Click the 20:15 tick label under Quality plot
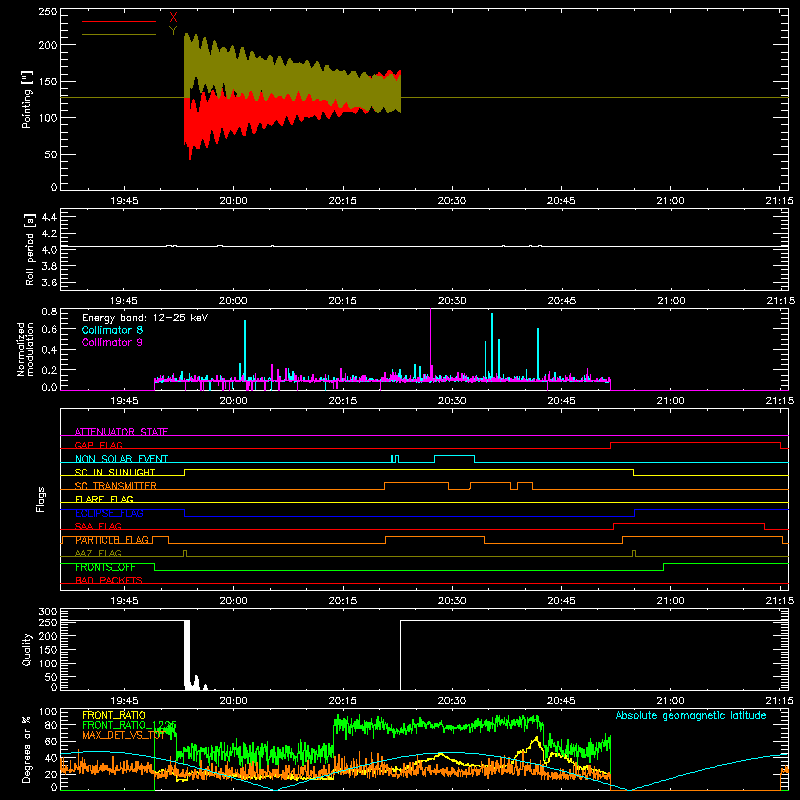 (x=342, y=701)
